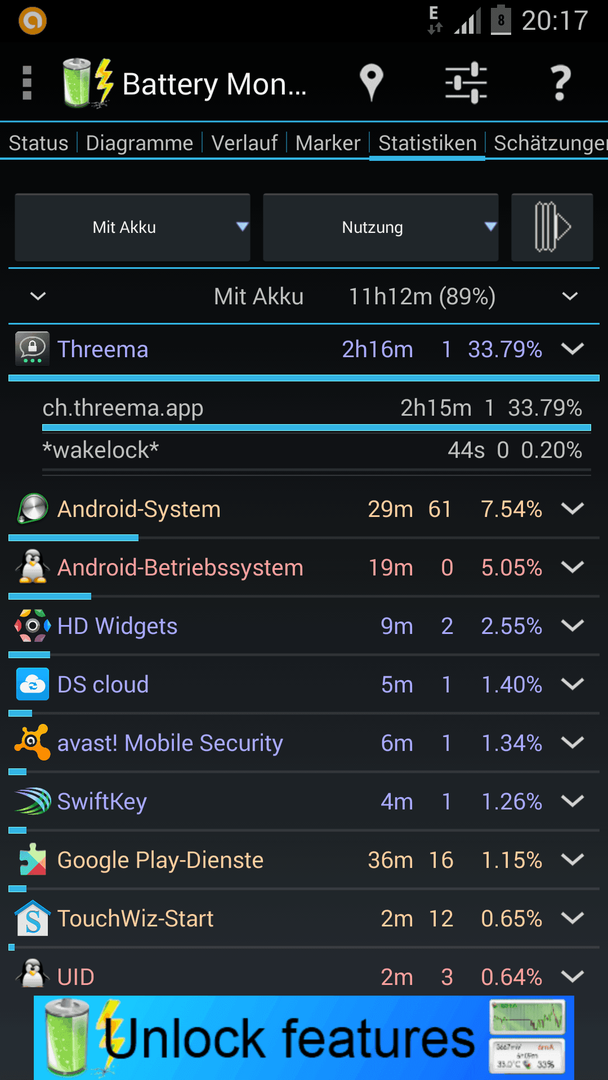The width and height of the screenshot is (608, 1080).
Task: Open help via the question mark icon
Action: click(560, 84)
